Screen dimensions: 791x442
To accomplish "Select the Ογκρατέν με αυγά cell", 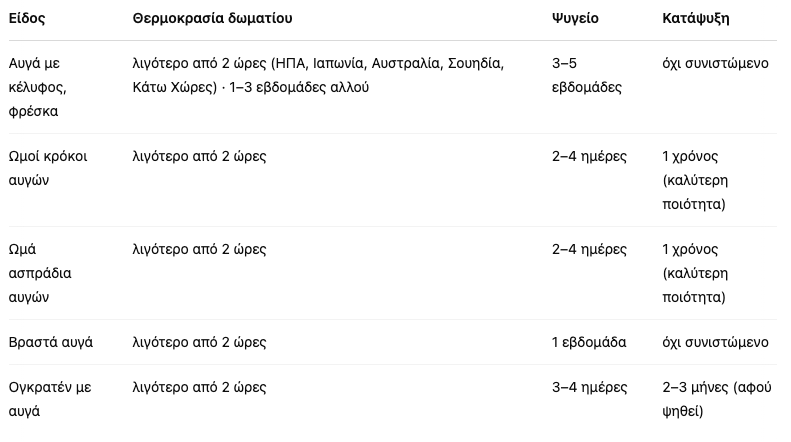I will pyautogui.click(x=50, y=399).
